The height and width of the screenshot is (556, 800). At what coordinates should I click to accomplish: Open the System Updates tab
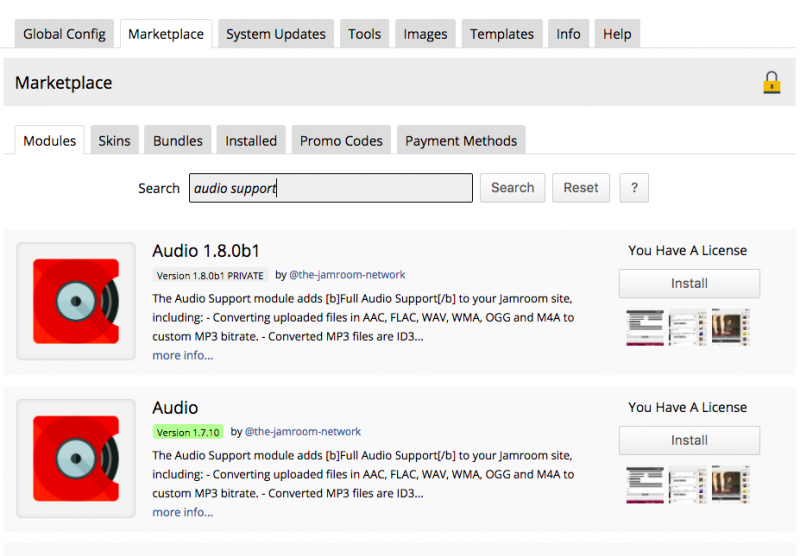(275, 34)
